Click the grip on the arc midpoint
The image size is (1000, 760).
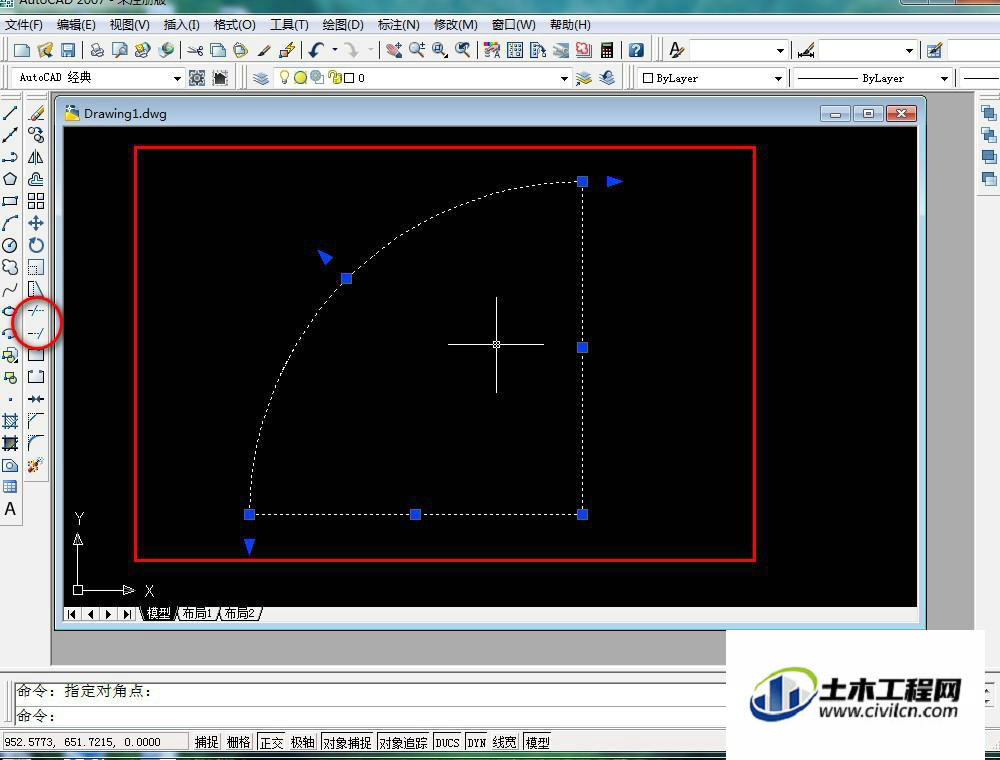click(346, 279)
